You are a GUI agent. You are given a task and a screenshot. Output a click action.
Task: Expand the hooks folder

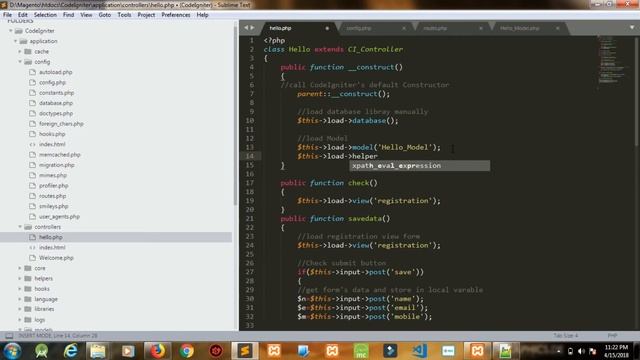(20, 289)
